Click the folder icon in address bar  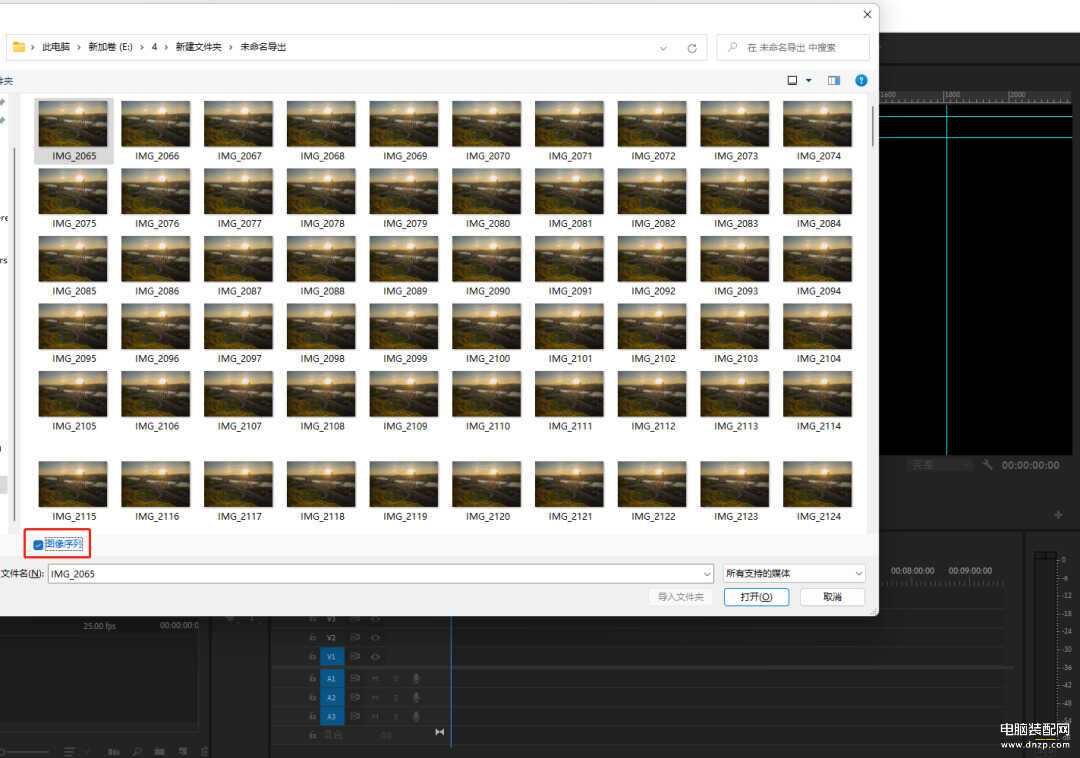point(19,47)
